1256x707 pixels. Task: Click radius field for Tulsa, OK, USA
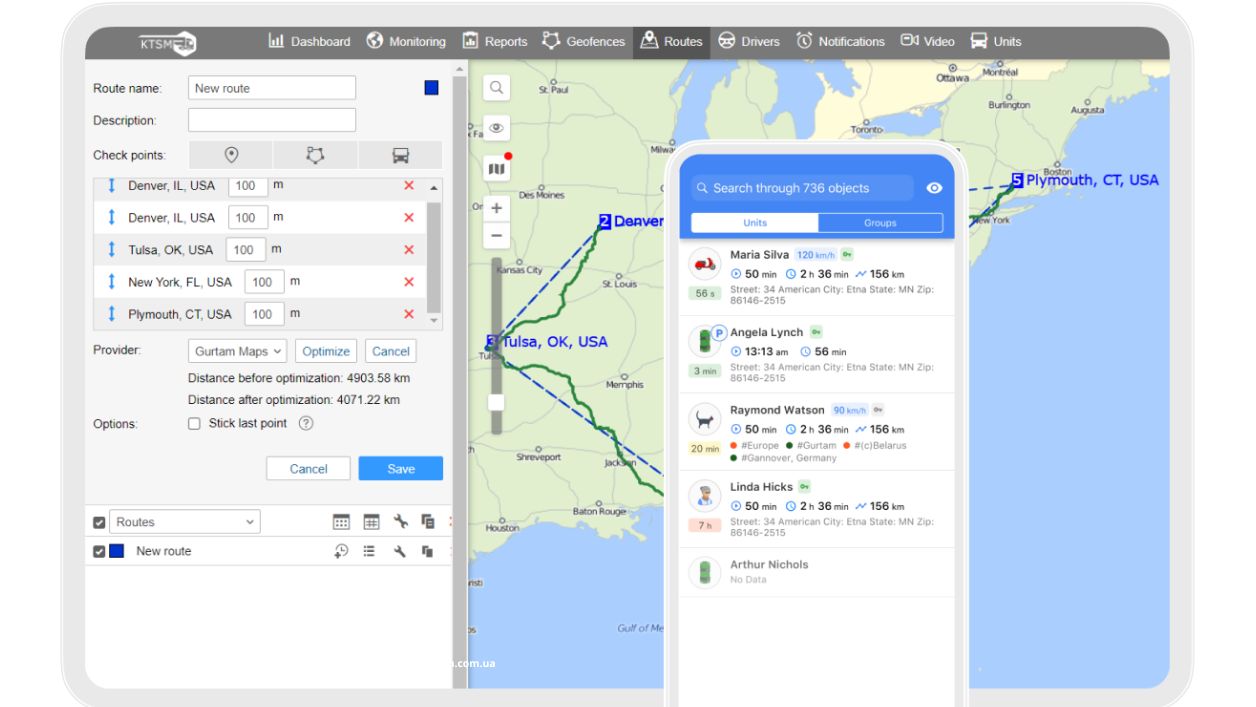pyautogui.click(x=246, y=250)
